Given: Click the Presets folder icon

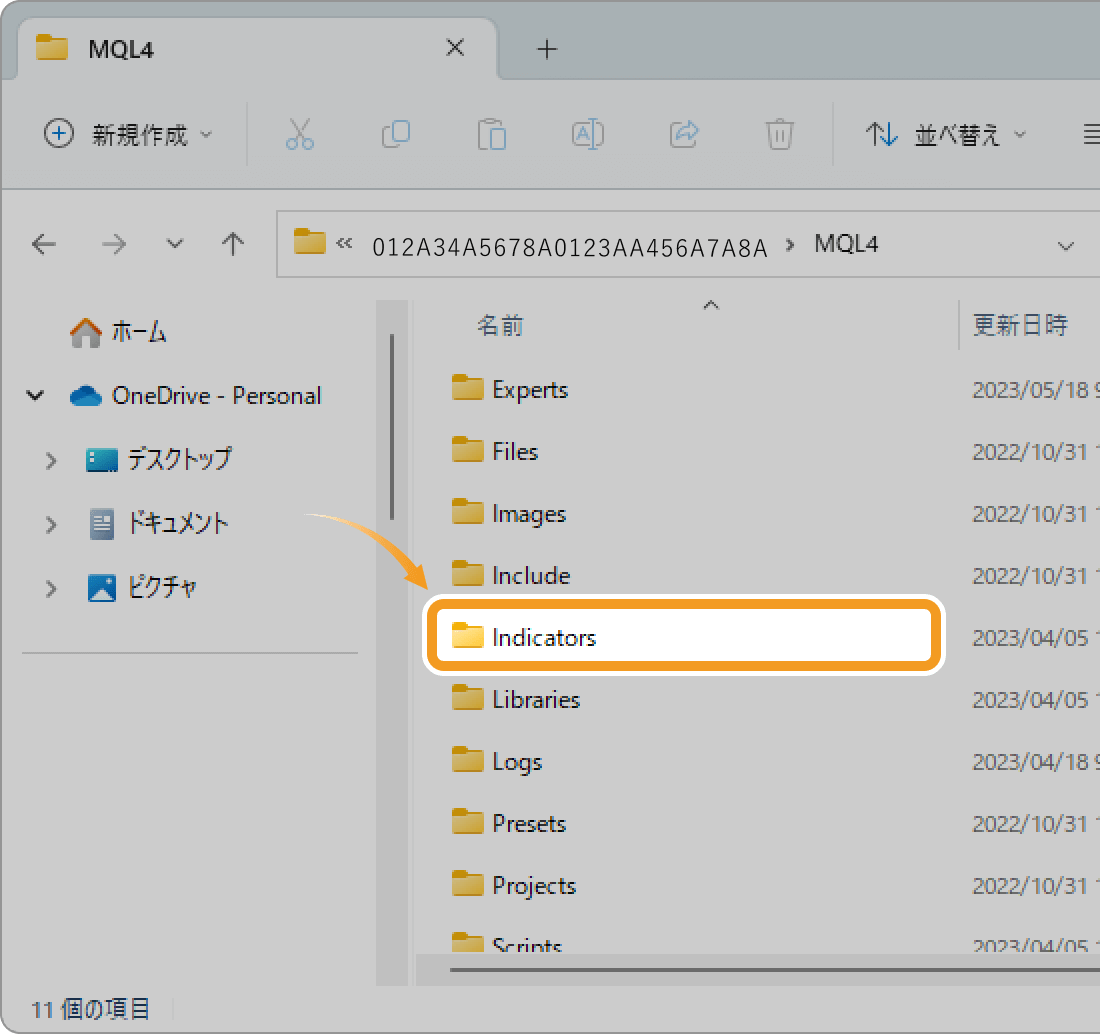Looking at the screenshot, I should coord(467,821).
